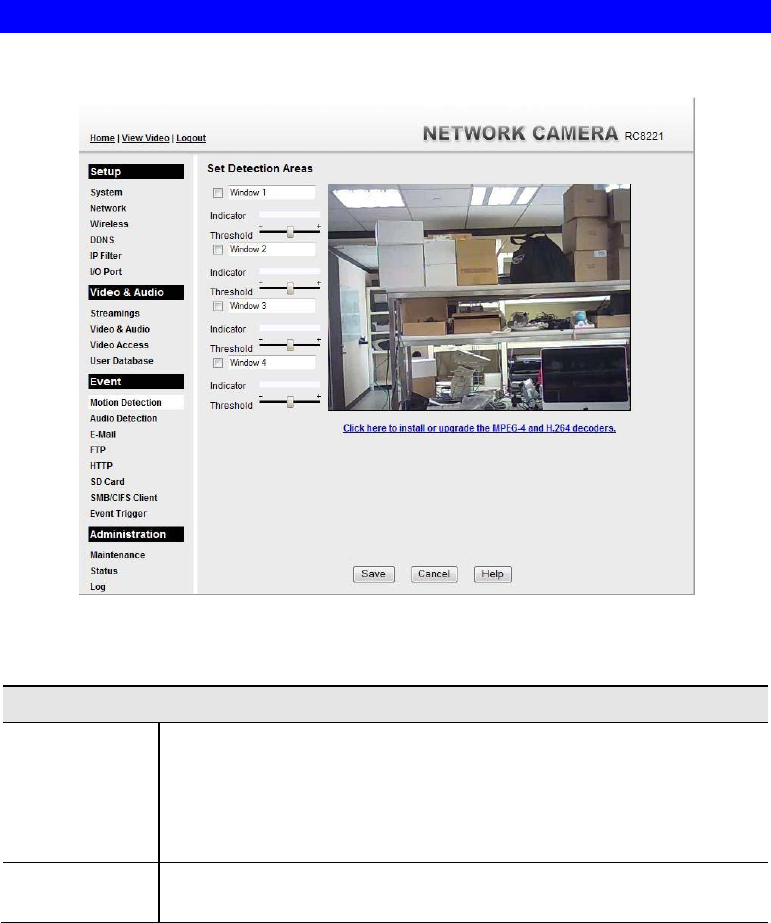The height and width of the screenshot is (923, 771).
Task: Open the View Video link
Action: [x=145, y=138]
